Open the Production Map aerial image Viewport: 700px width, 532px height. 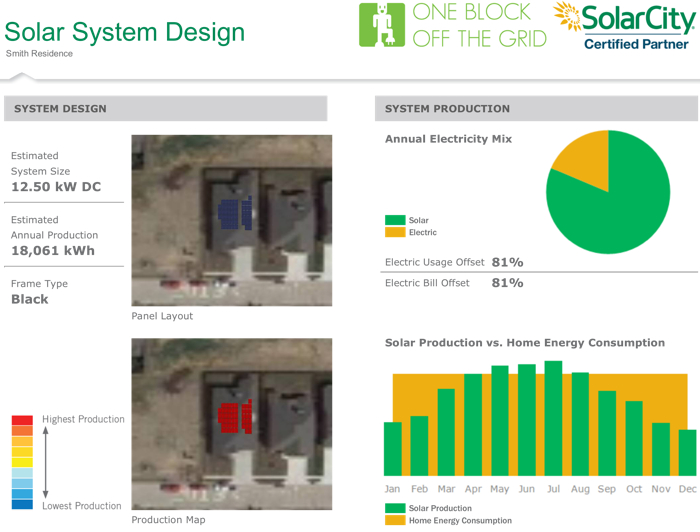point(232,425)
